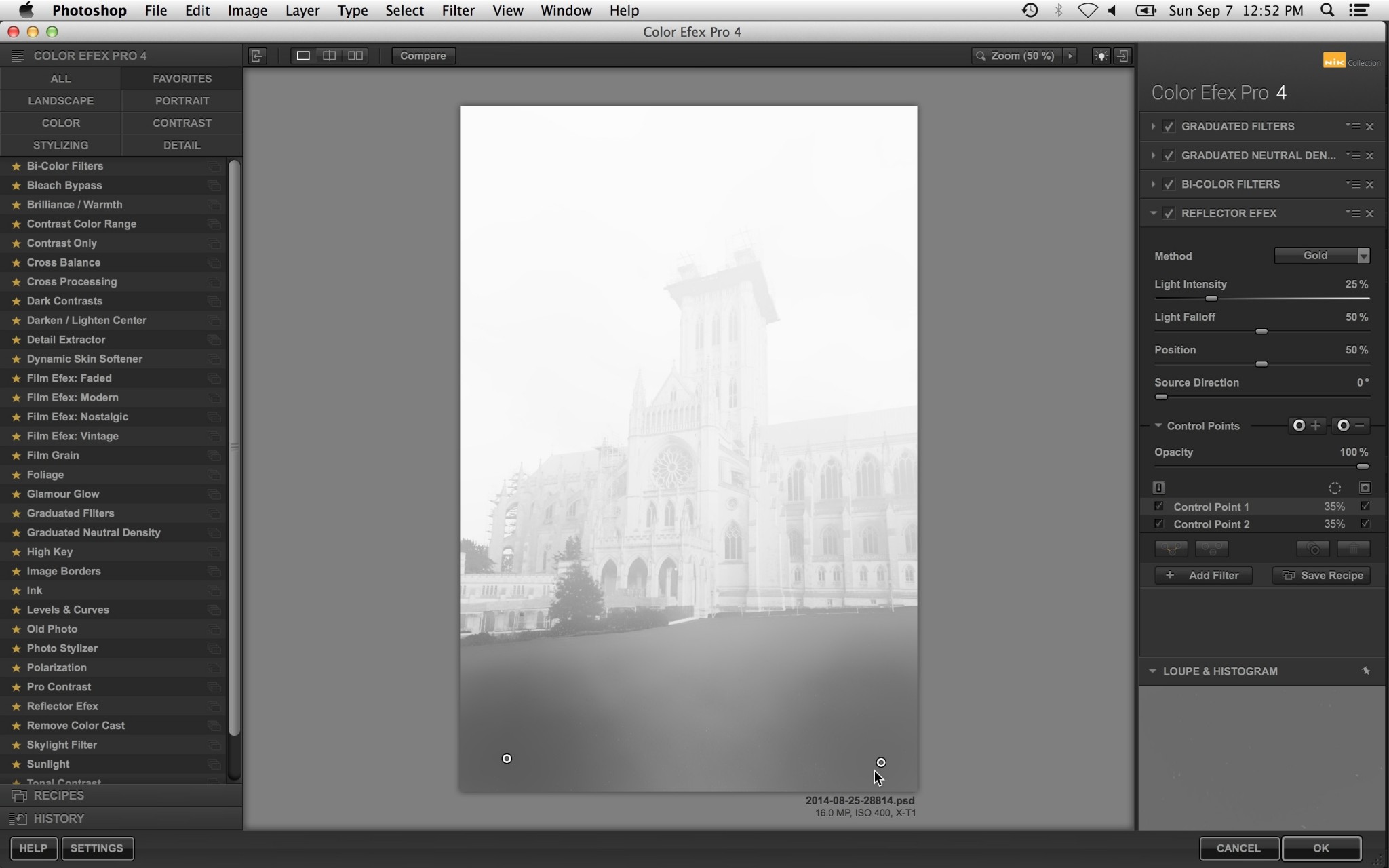The height and width of the screenshot is (868, 1389).
Task: Click the Save Recipe button
Action: tap(1322, 576)
